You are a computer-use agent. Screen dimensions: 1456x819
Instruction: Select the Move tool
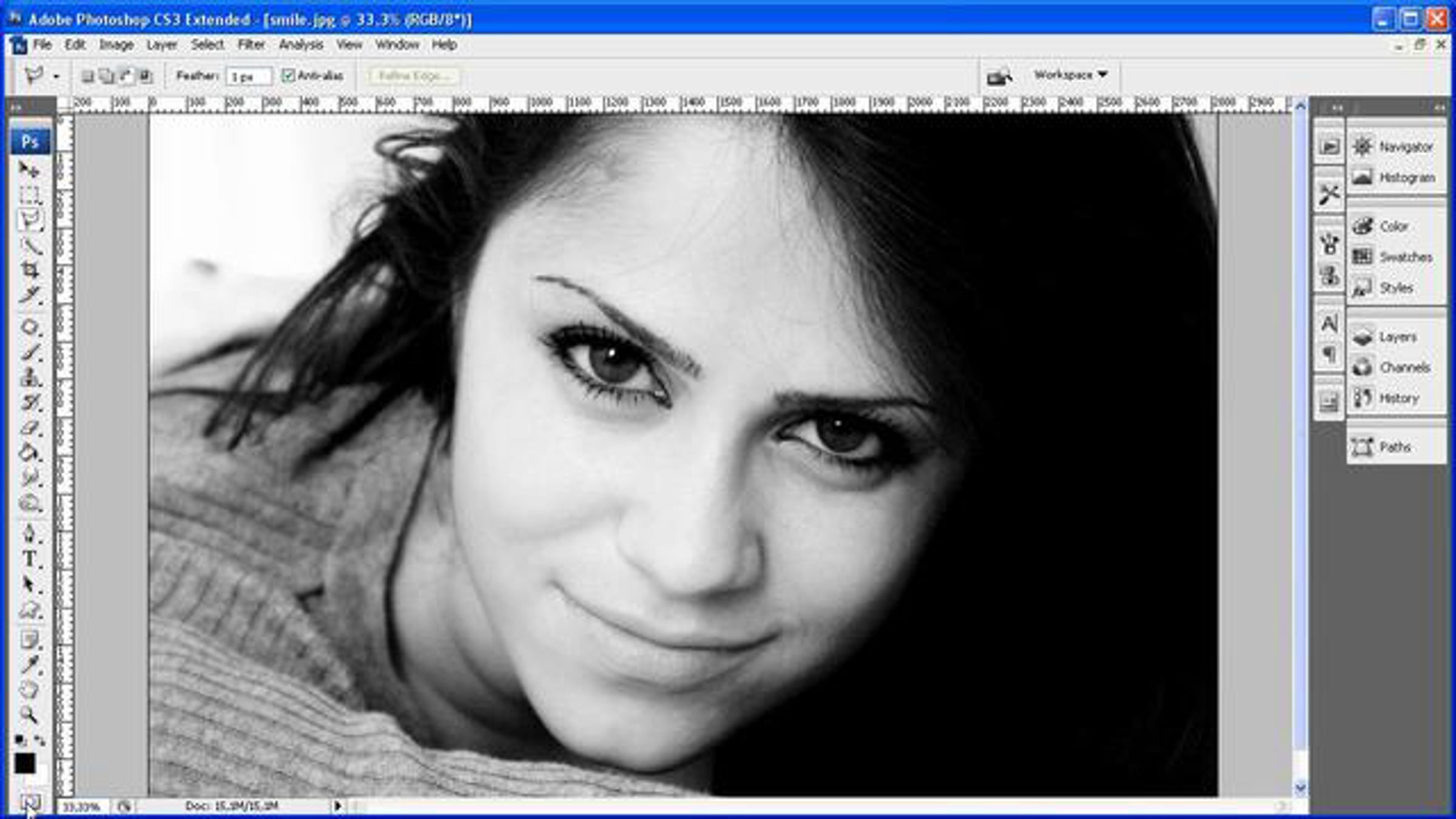(28, 170)
